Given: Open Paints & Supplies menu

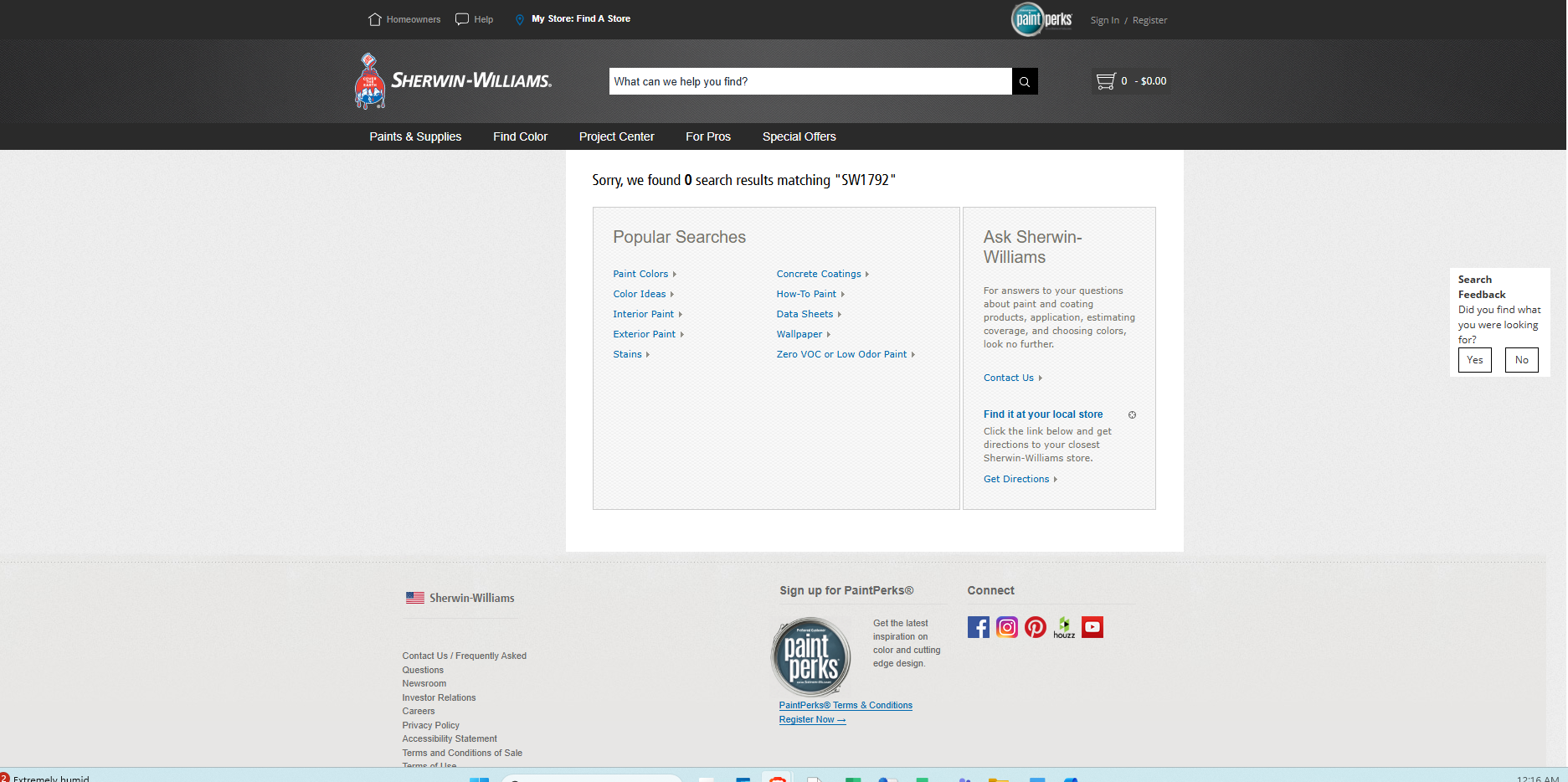Looking at the screenshot, I should tap(415, 136).
